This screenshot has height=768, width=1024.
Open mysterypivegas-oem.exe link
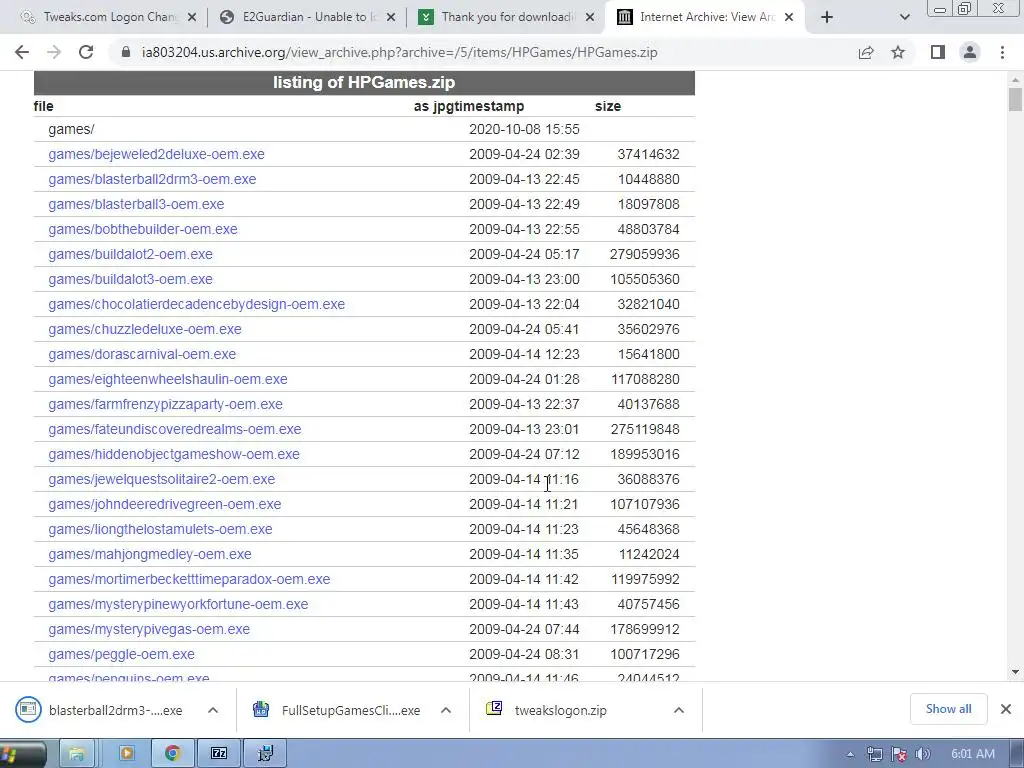click(x=149, y=629)
